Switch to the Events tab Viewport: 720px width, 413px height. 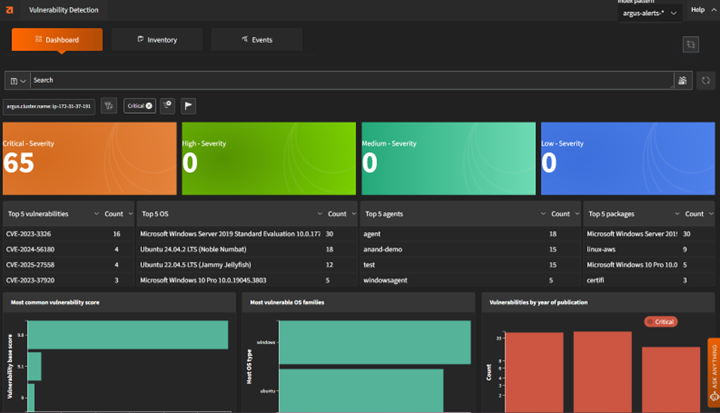[256, 40]
